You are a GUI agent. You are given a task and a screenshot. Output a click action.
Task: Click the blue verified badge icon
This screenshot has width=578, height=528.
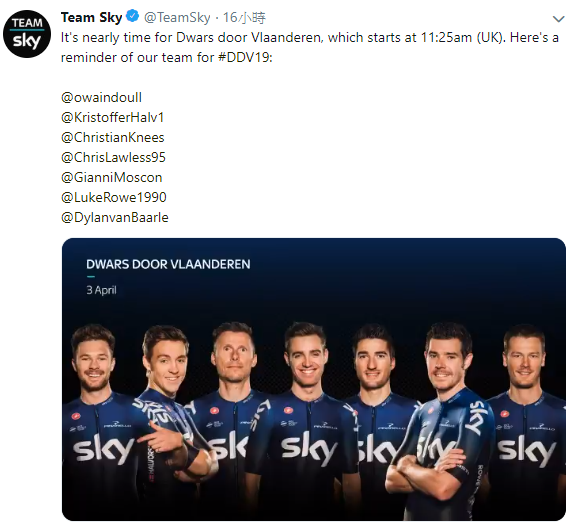pyautogui.click(x=132, y=16)
